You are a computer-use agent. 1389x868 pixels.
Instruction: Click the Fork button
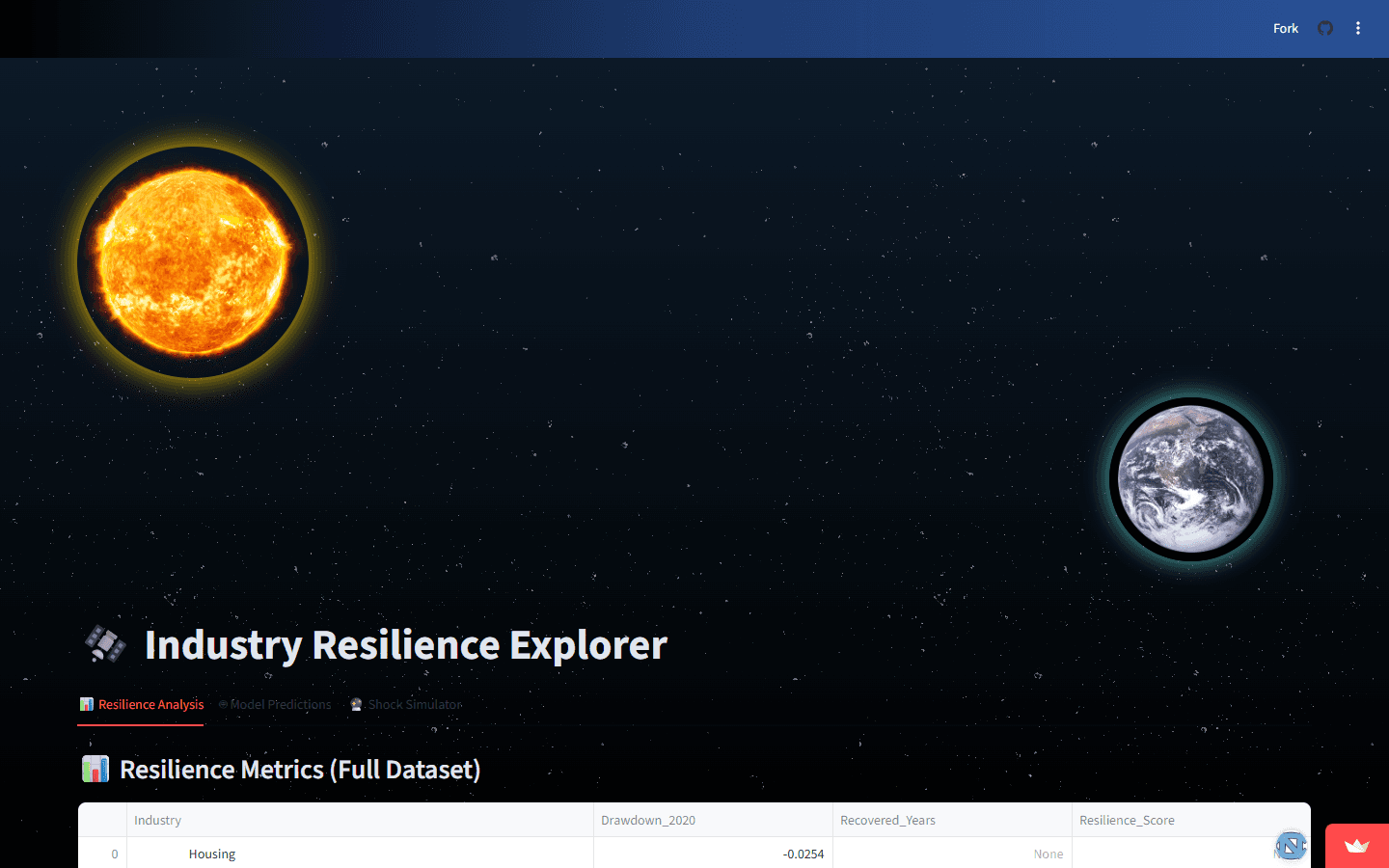point(1286,28)
